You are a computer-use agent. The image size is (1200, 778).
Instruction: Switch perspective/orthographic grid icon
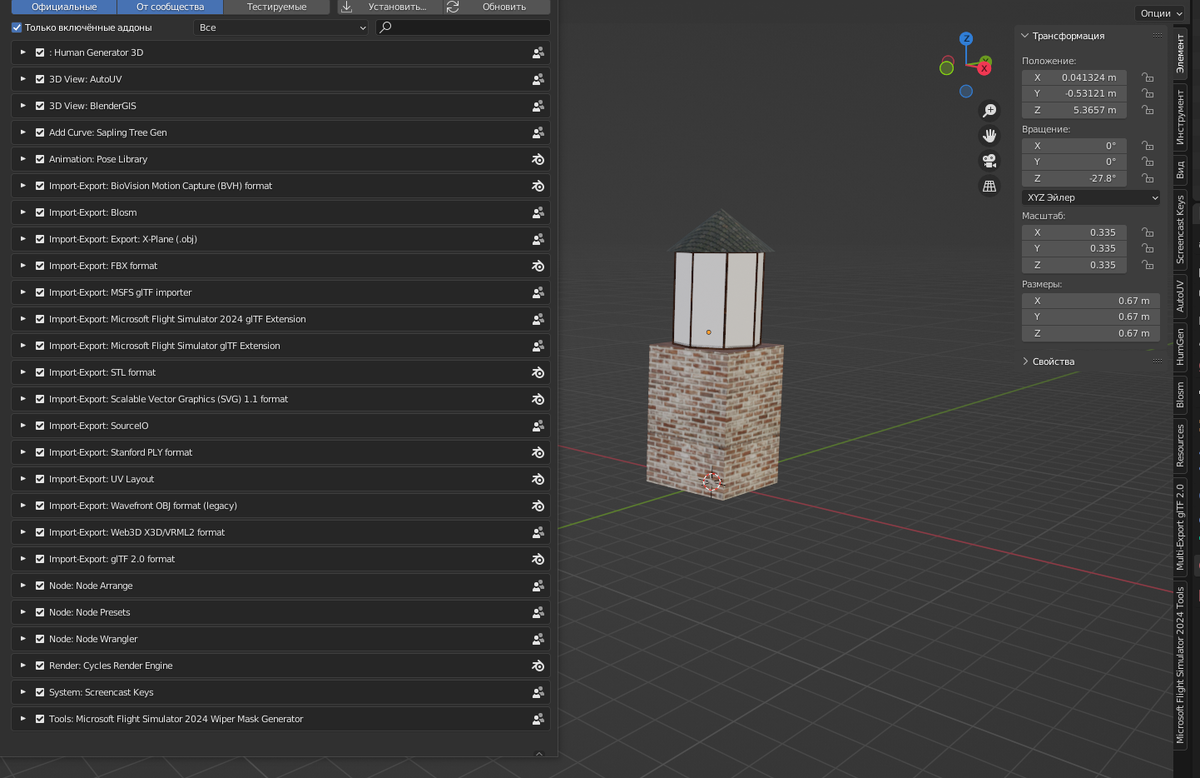(989, 186)
